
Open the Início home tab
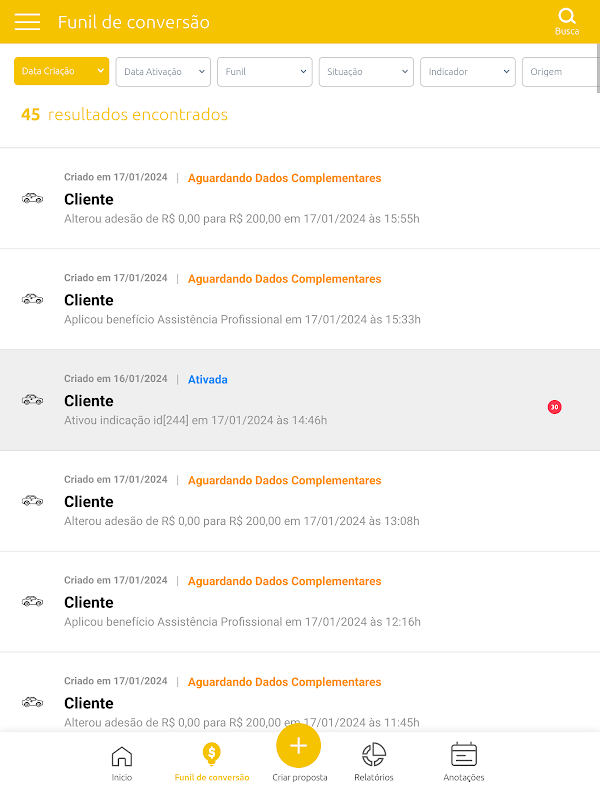tap(121, 763)
